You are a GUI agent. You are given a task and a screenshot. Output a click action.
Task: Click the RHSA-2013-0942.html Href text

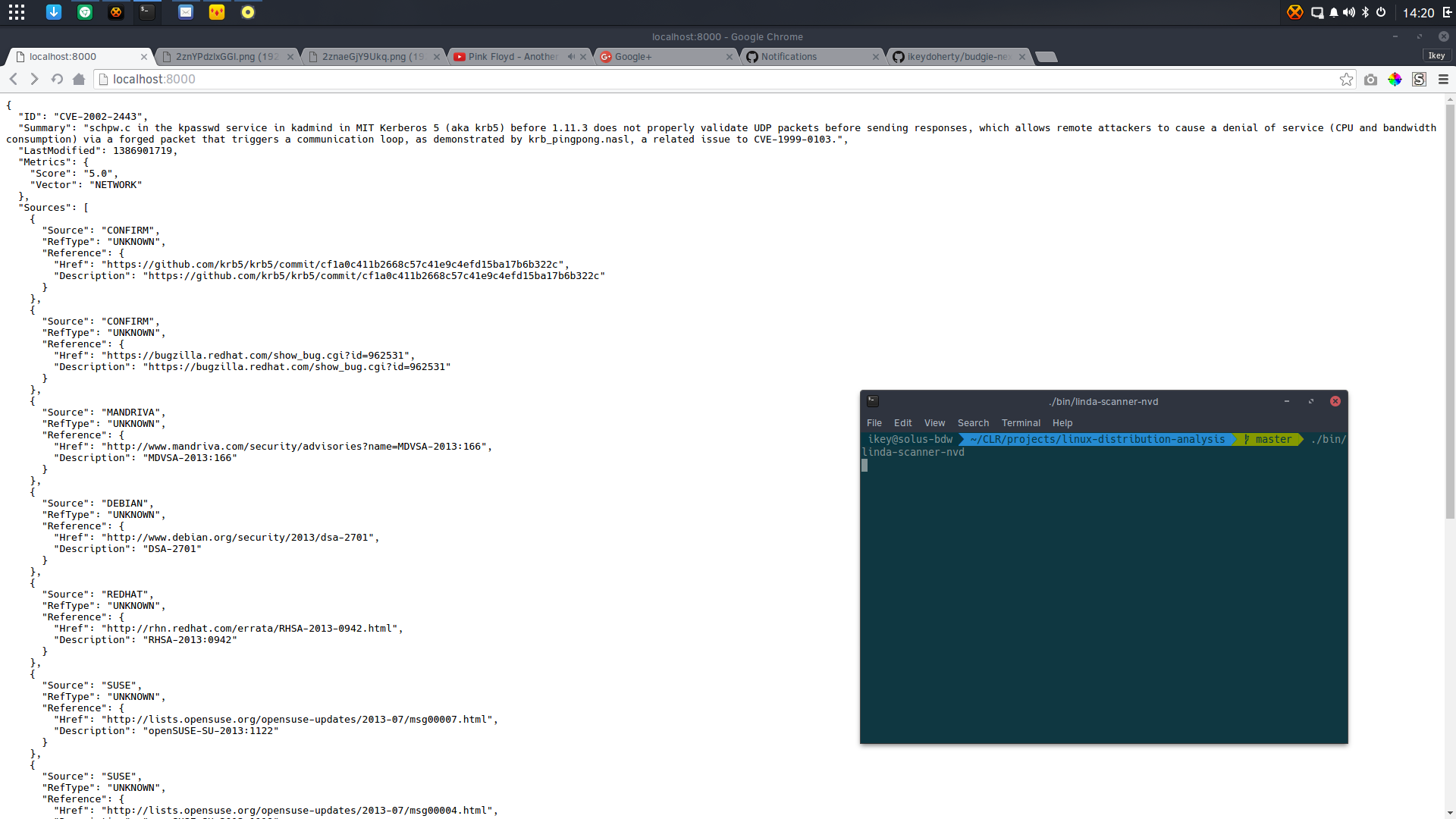252,629
